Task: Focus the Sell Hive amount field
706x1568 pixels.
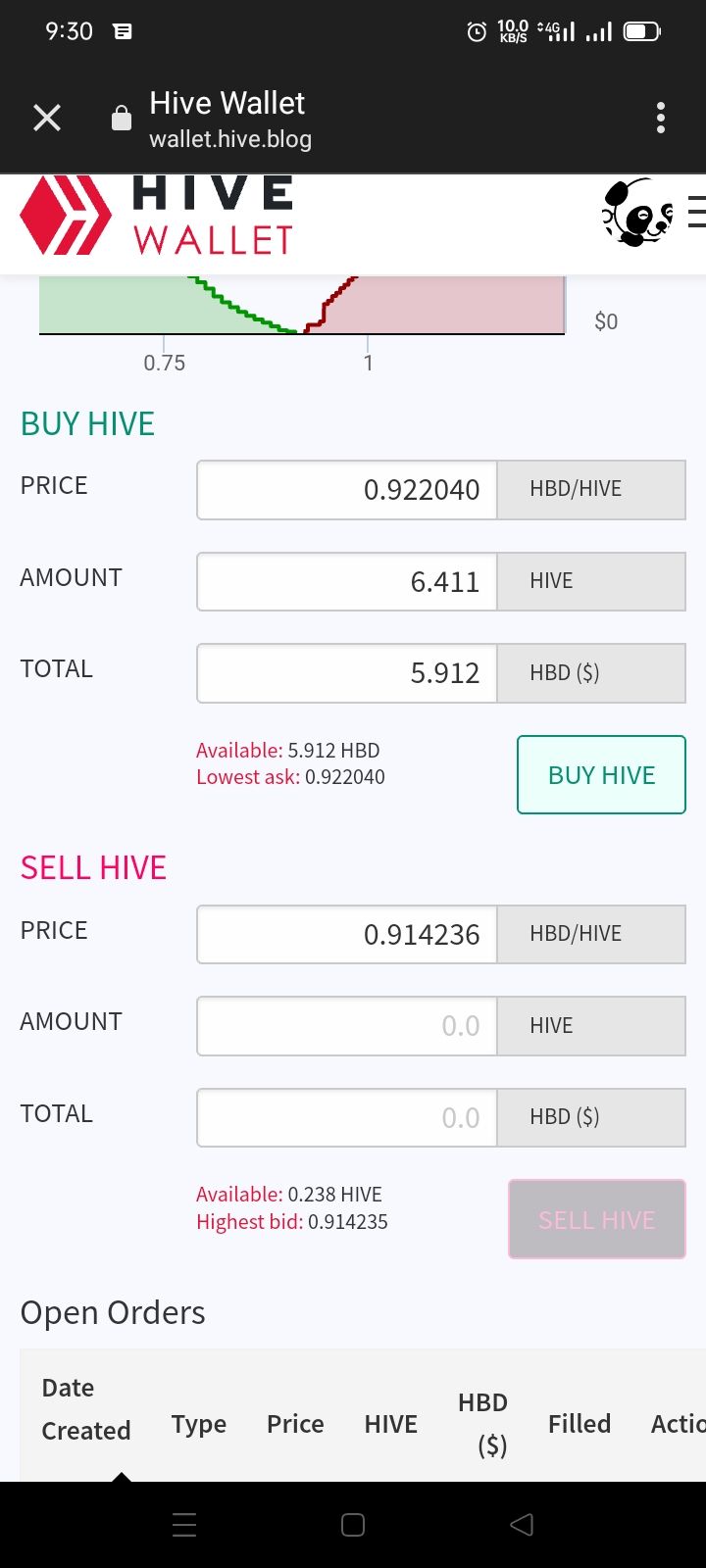Action: (347, 1026)
